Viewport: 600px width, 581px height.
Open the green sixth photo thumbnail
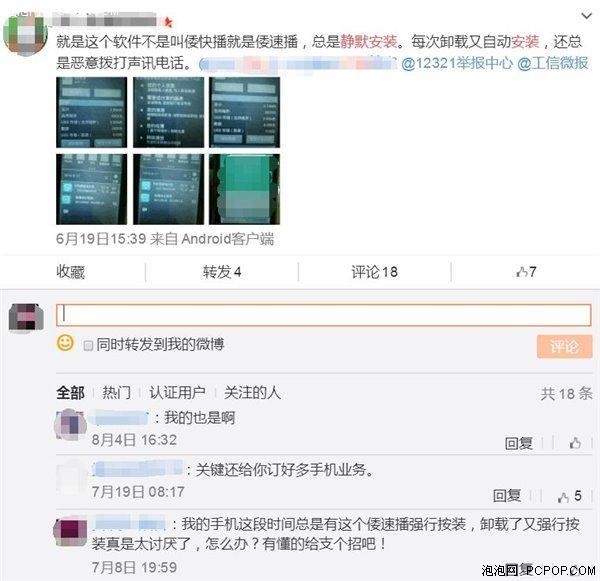pos(245,189)
